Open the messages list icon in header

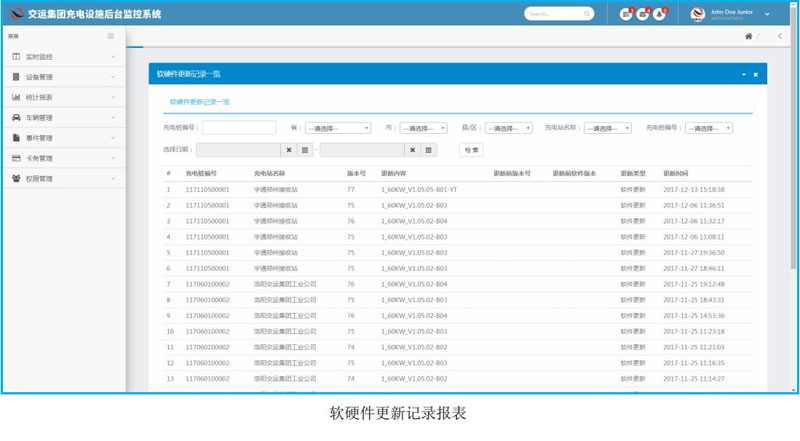(x=625, y=14)
